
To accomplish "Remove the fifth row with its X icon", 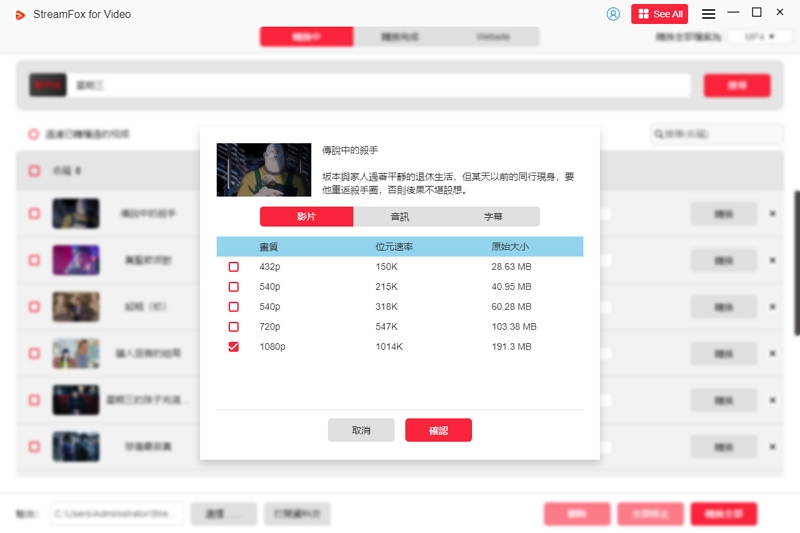I will 772,400.
